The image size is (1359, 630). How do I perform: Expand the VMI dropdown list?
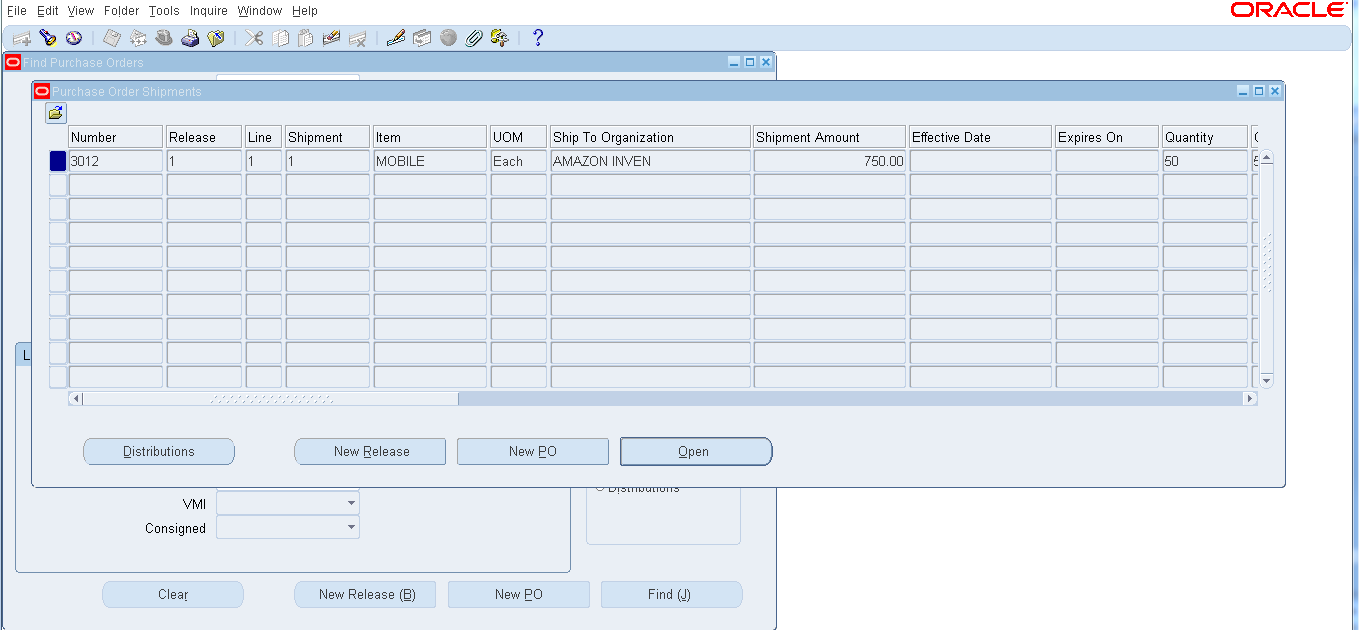351,503
